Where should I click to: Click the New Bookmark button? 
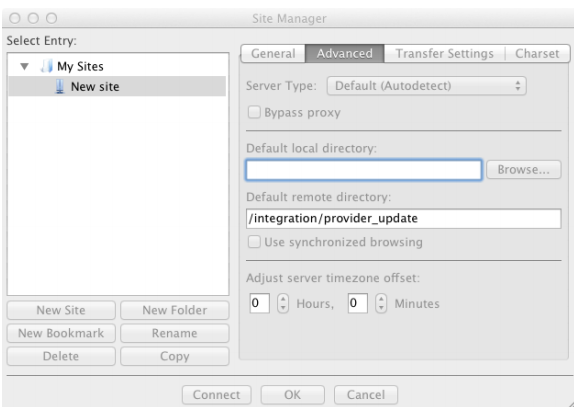(61, 333)
